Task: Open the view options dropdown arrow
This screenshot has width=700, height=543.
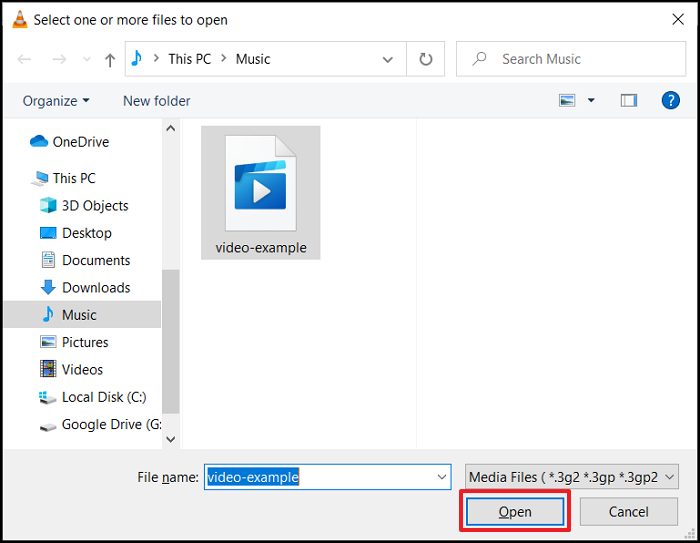Action: (591, 100)
